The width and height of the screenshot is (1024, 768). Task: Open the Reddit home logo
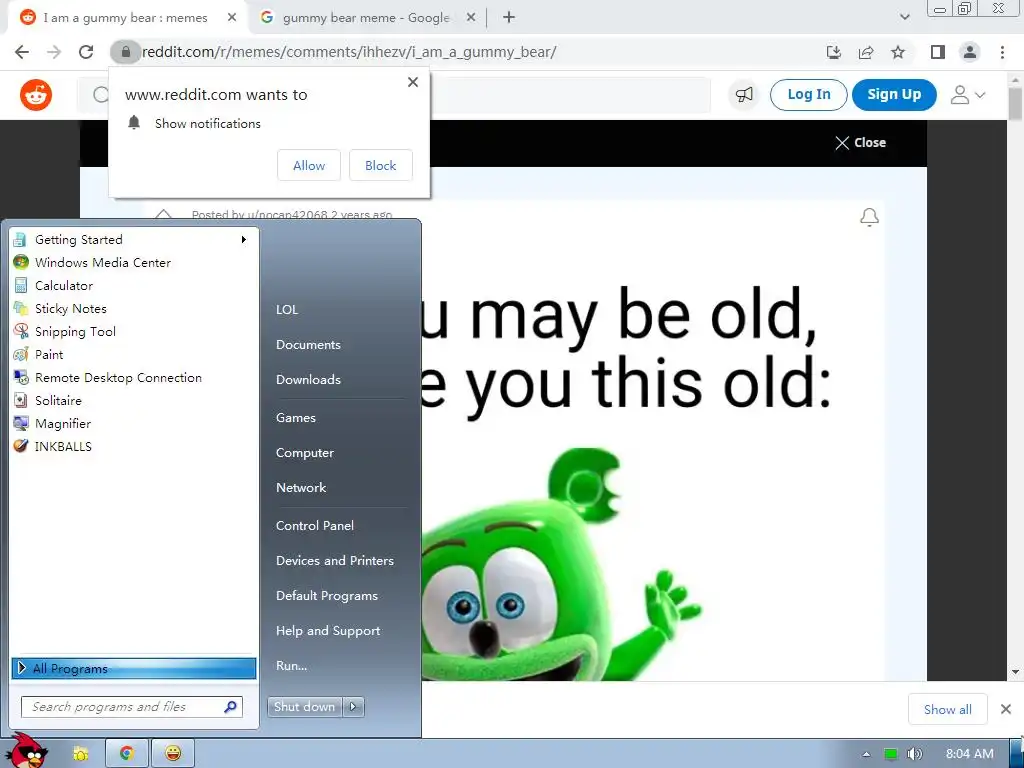(36, 95)
